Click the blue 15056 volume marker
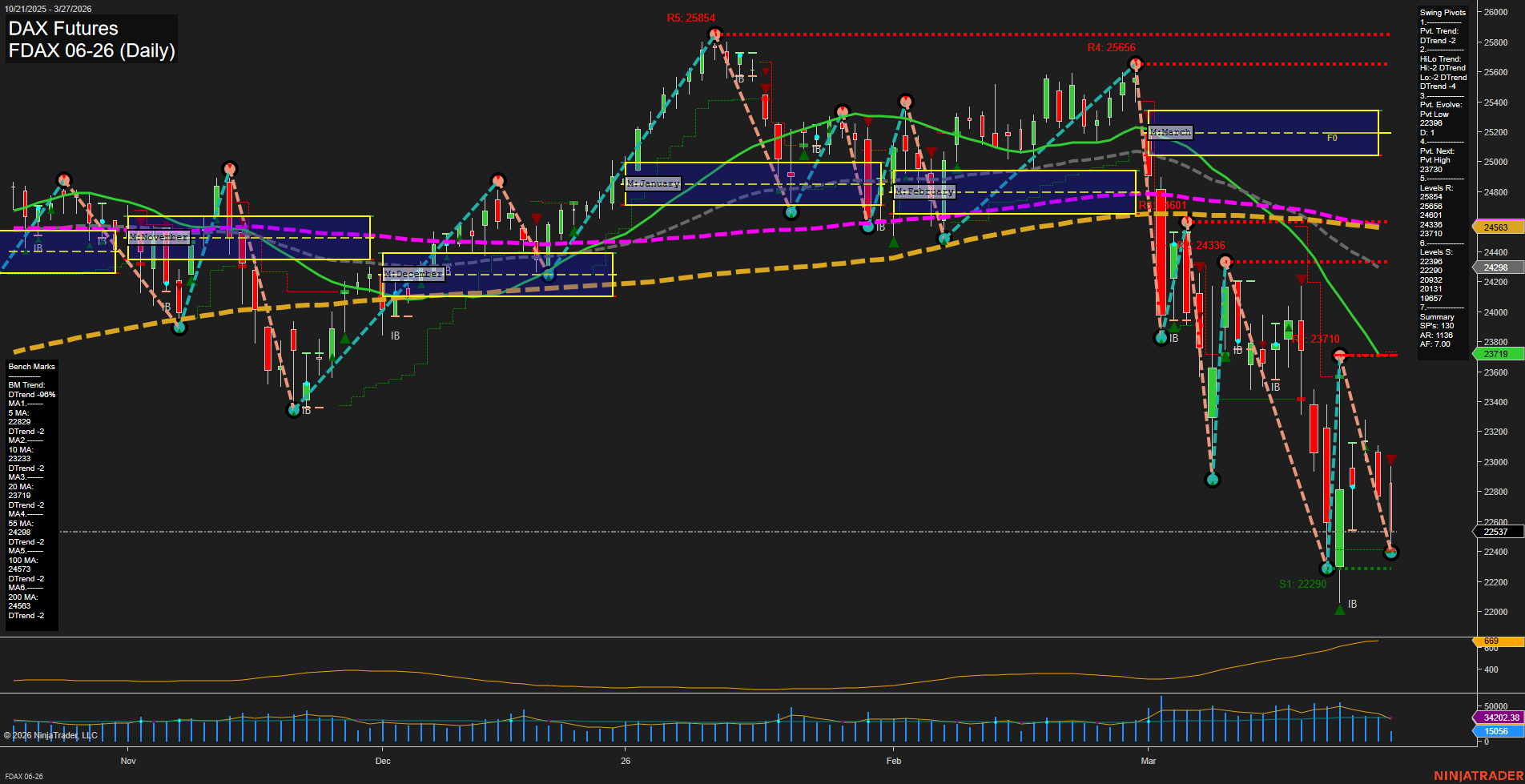1525x784 pixels. (x=1497, y=731)
